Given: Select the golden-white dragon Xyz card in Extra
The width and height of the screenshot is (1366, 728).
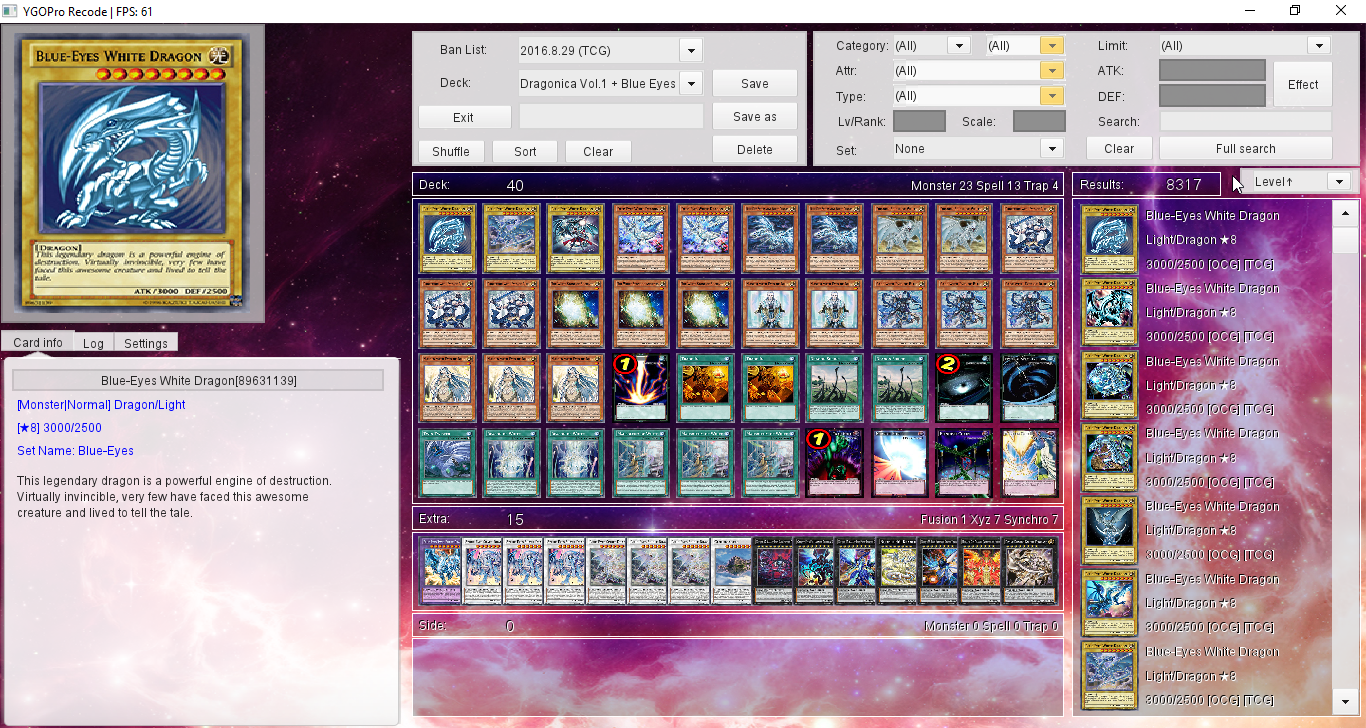Looking at the screenshot, I should point(898,571).
